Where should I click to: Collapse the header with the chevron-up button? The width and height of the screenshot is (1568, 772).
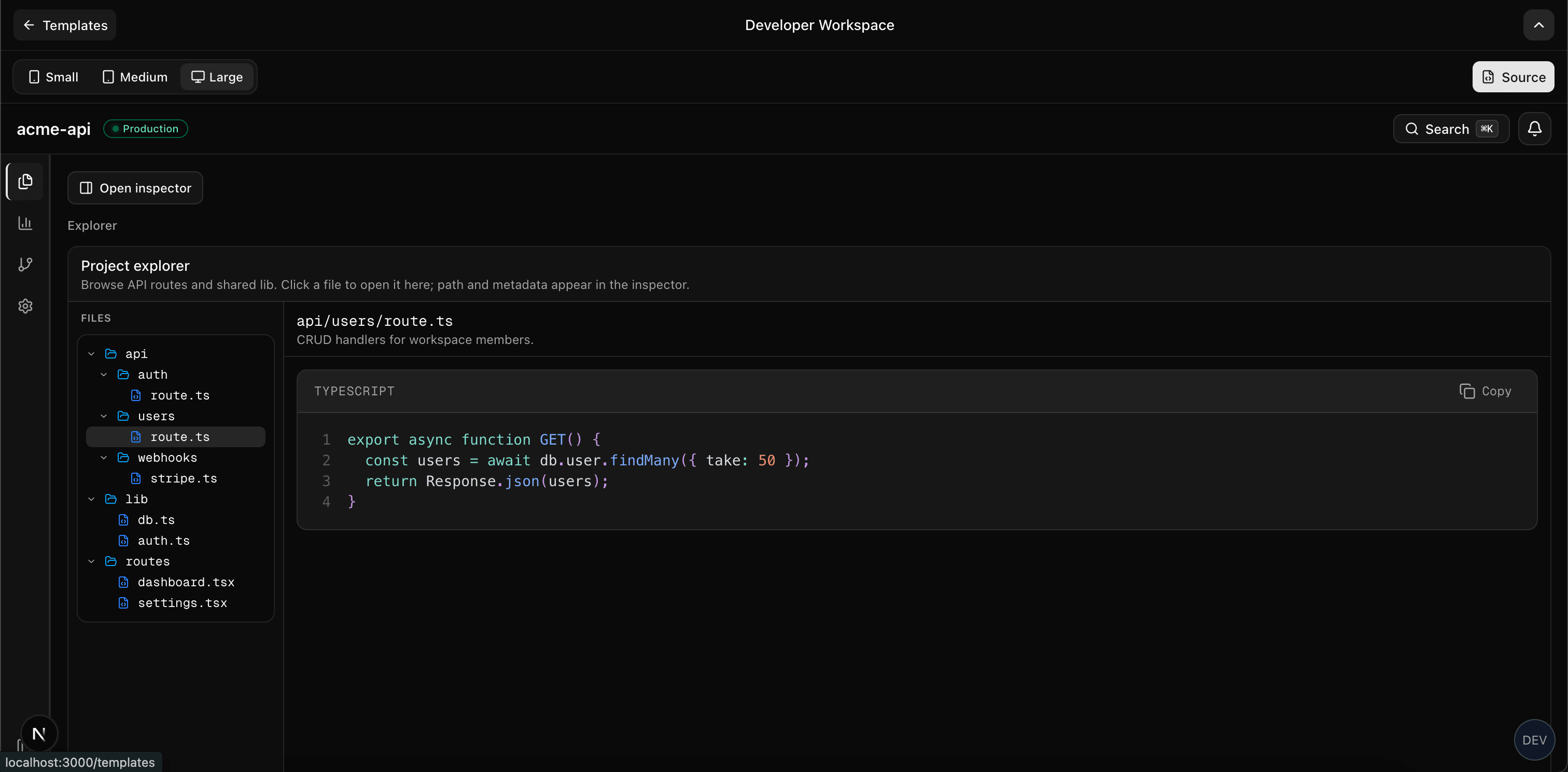click(x=1538, y=25)
